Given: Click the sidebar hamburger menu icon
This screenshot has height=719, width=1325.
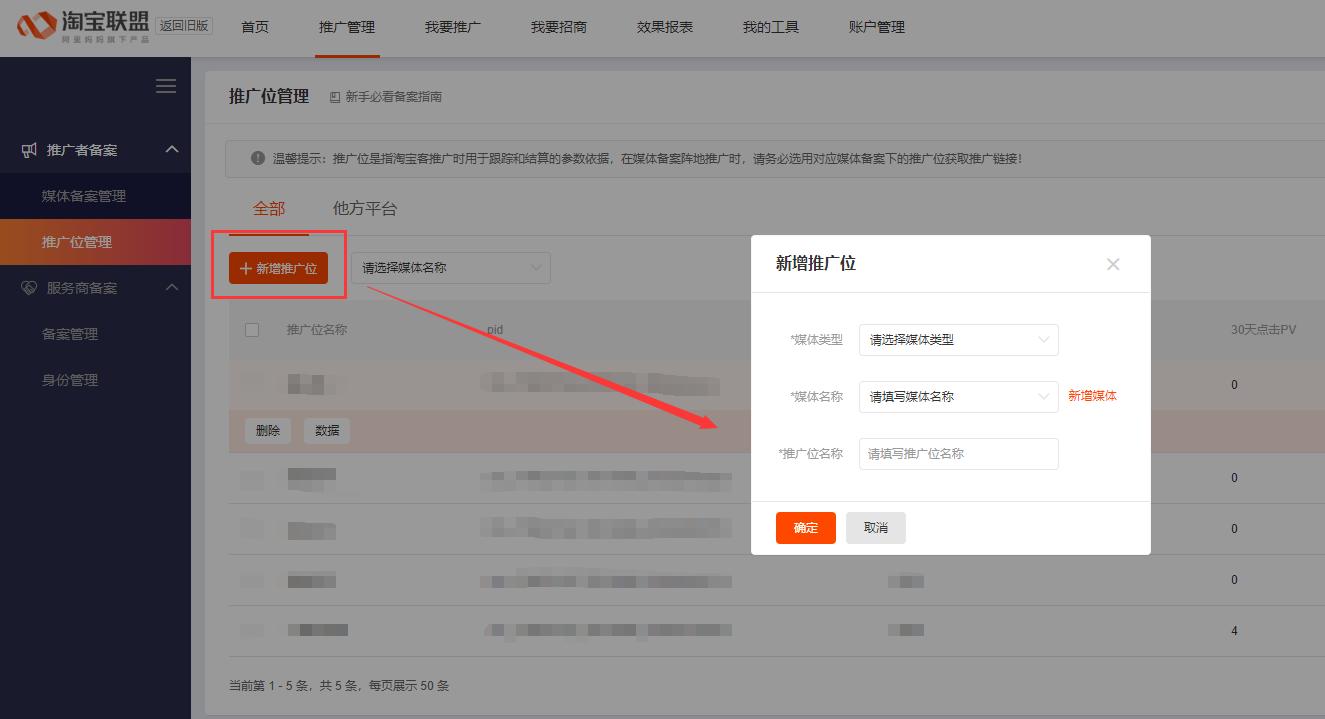Looking at the screenshot, I should pos(166,86).
